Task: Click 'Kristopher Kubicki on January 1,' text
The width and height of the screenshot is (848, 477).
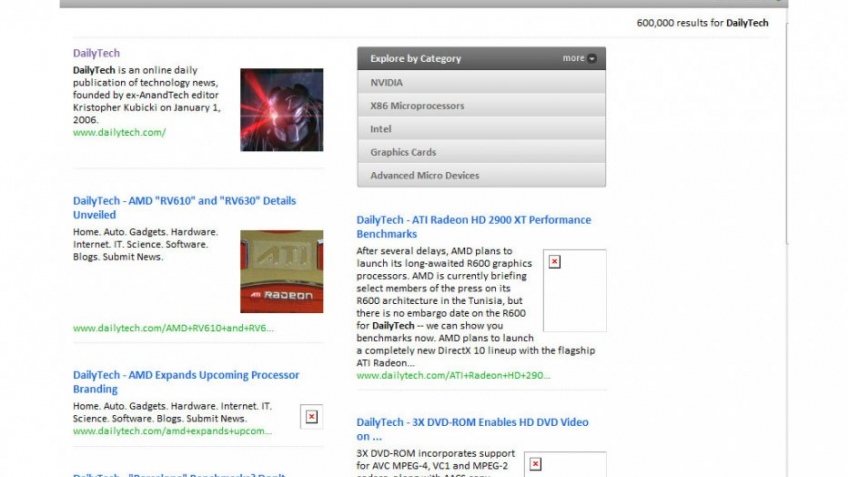Action: coord(147,107)
